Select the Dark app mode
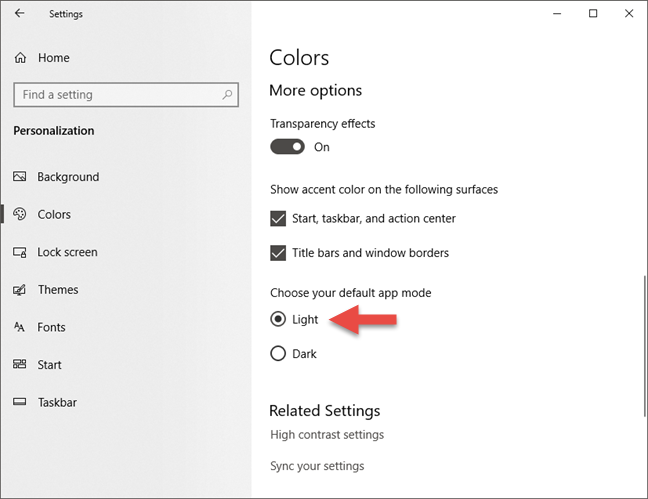The image size is (648, 499). [x=278, y=353]
